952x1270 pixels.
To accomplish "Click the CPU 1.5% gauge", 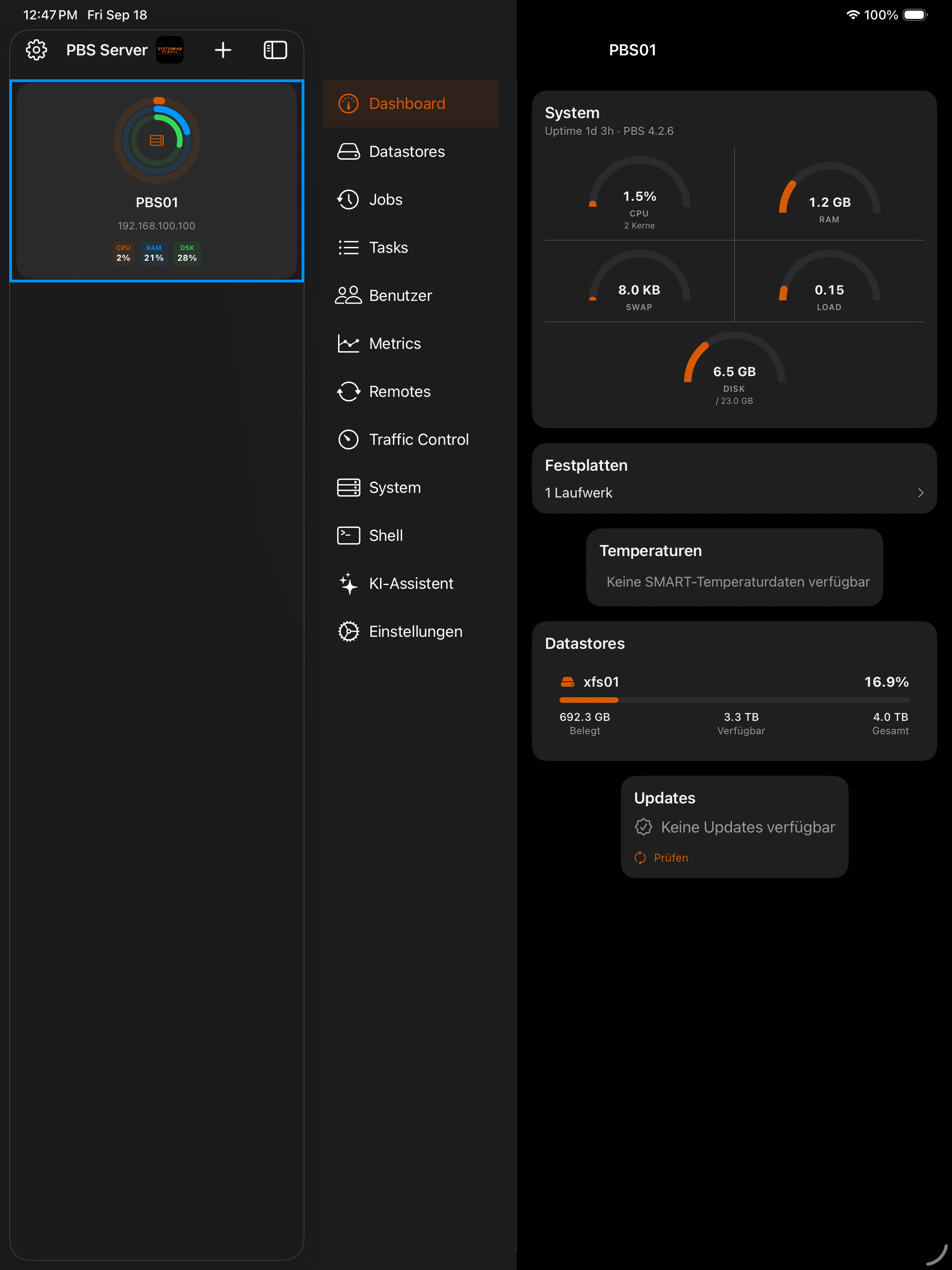I will (x=639, y=192).
